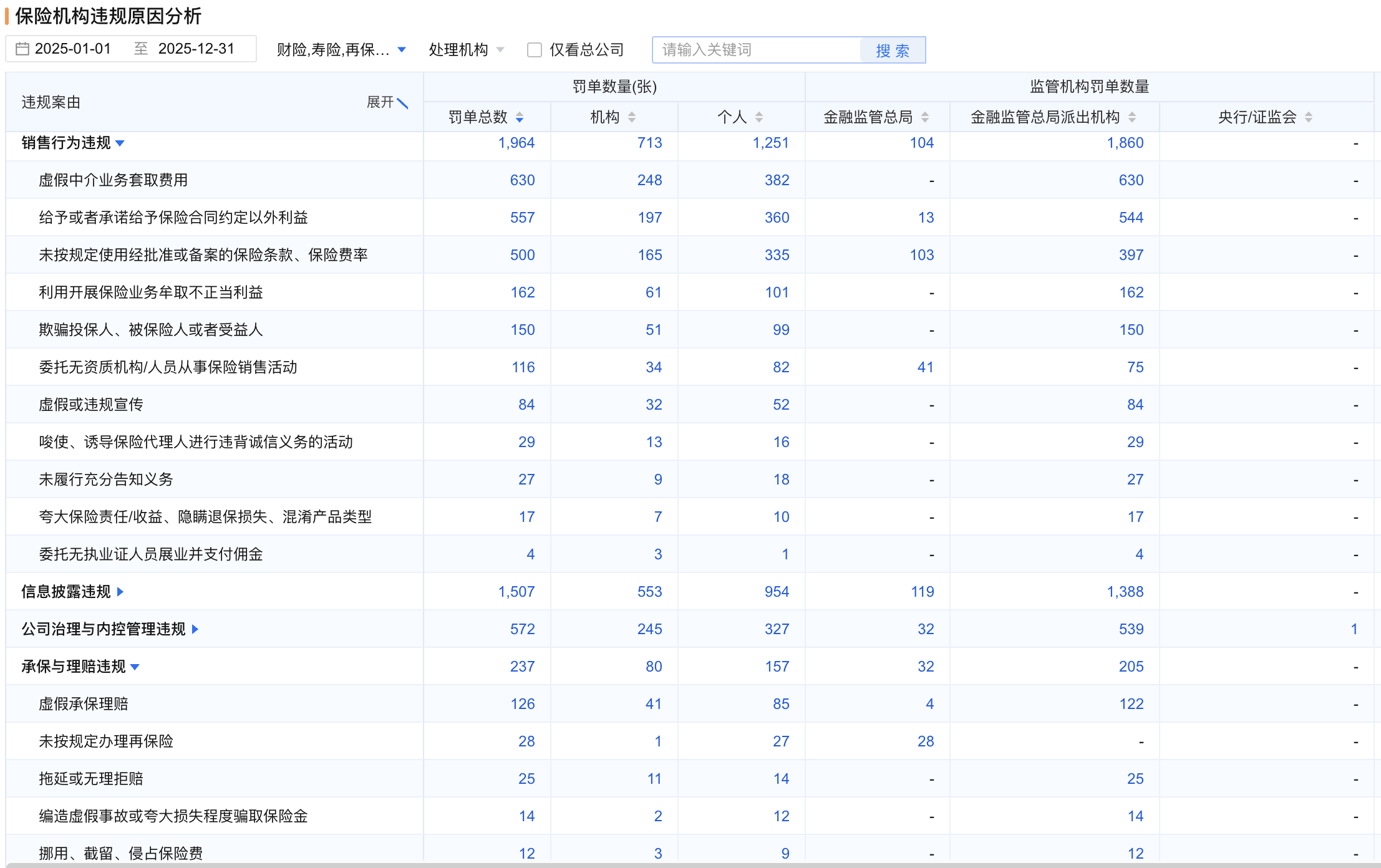
Task: Open the 财险,寿险,再保 insurance type dropdown
Action: [x=341, y=50]
